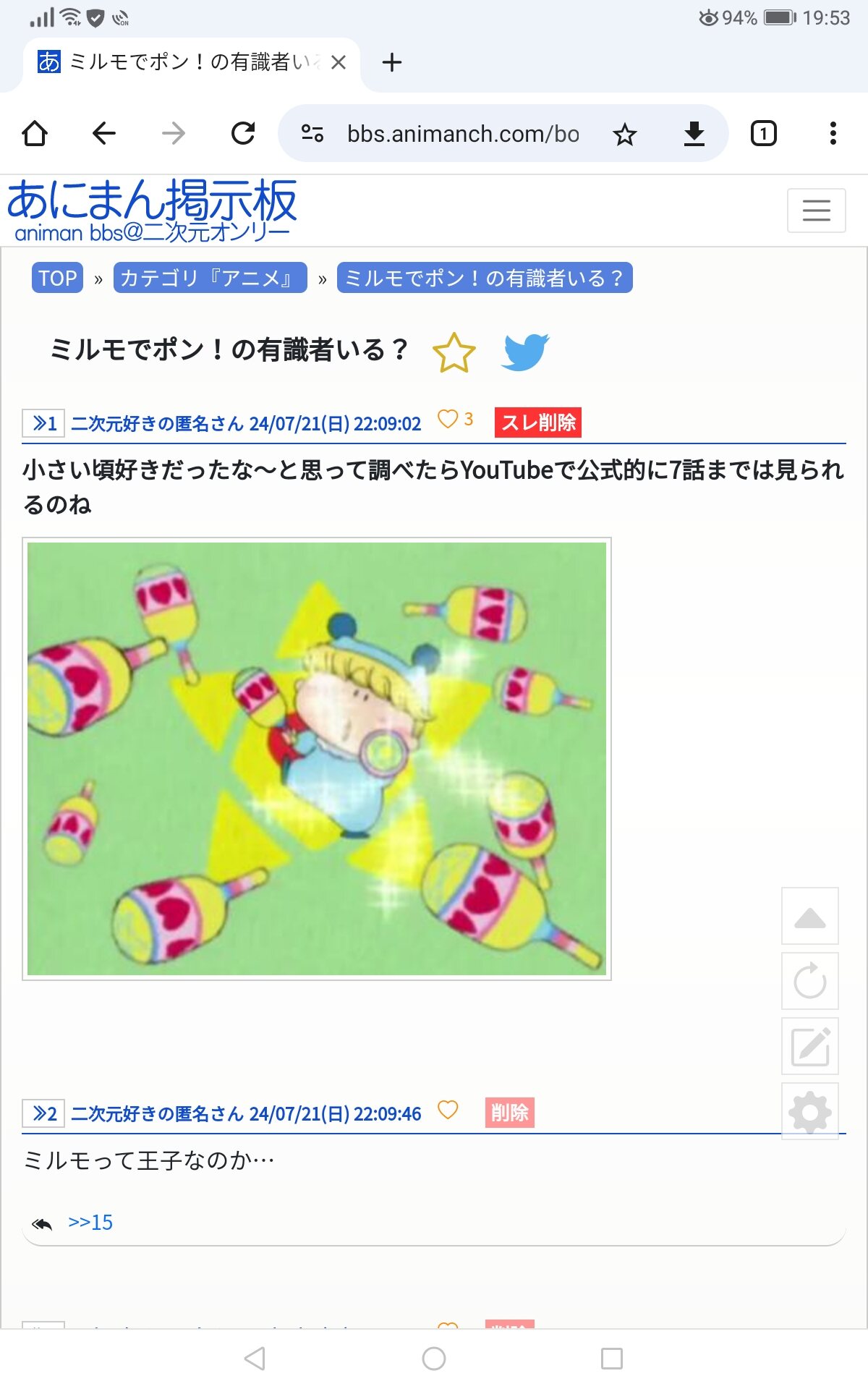Open the カテゴリ『アニメ』 breadcrumb
868x1389 pixels.
tap(210, 278)
